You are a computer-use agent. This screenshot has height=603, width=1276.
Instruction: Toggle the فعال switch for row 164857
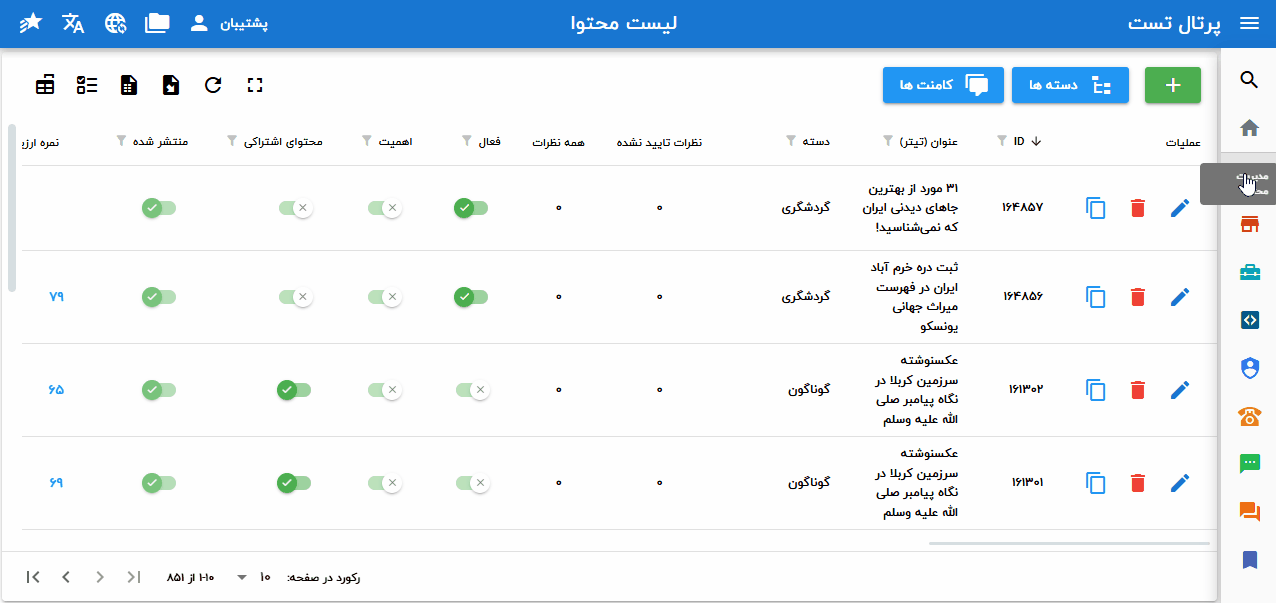tap(470, 208)
